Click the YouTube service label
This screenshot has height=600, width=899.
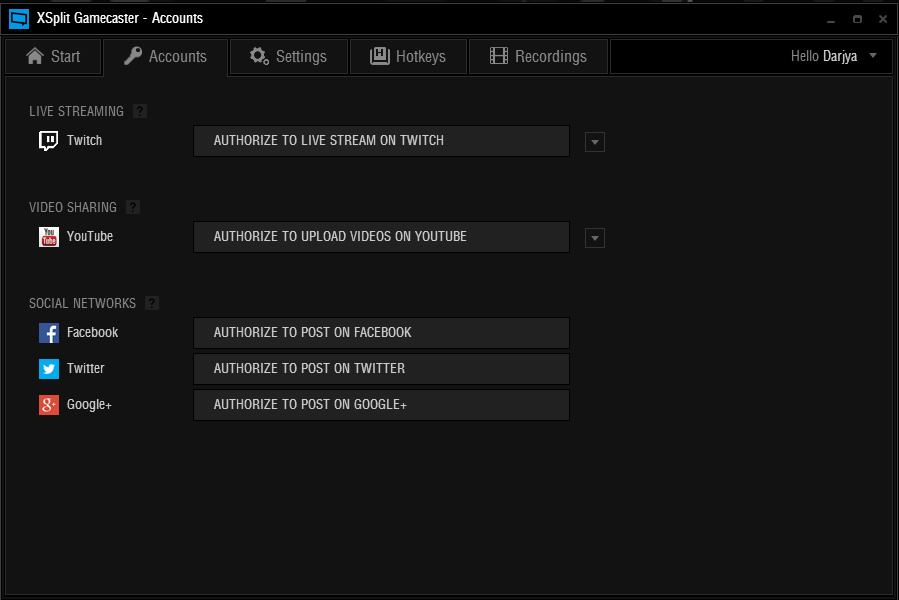click(89, 236)
